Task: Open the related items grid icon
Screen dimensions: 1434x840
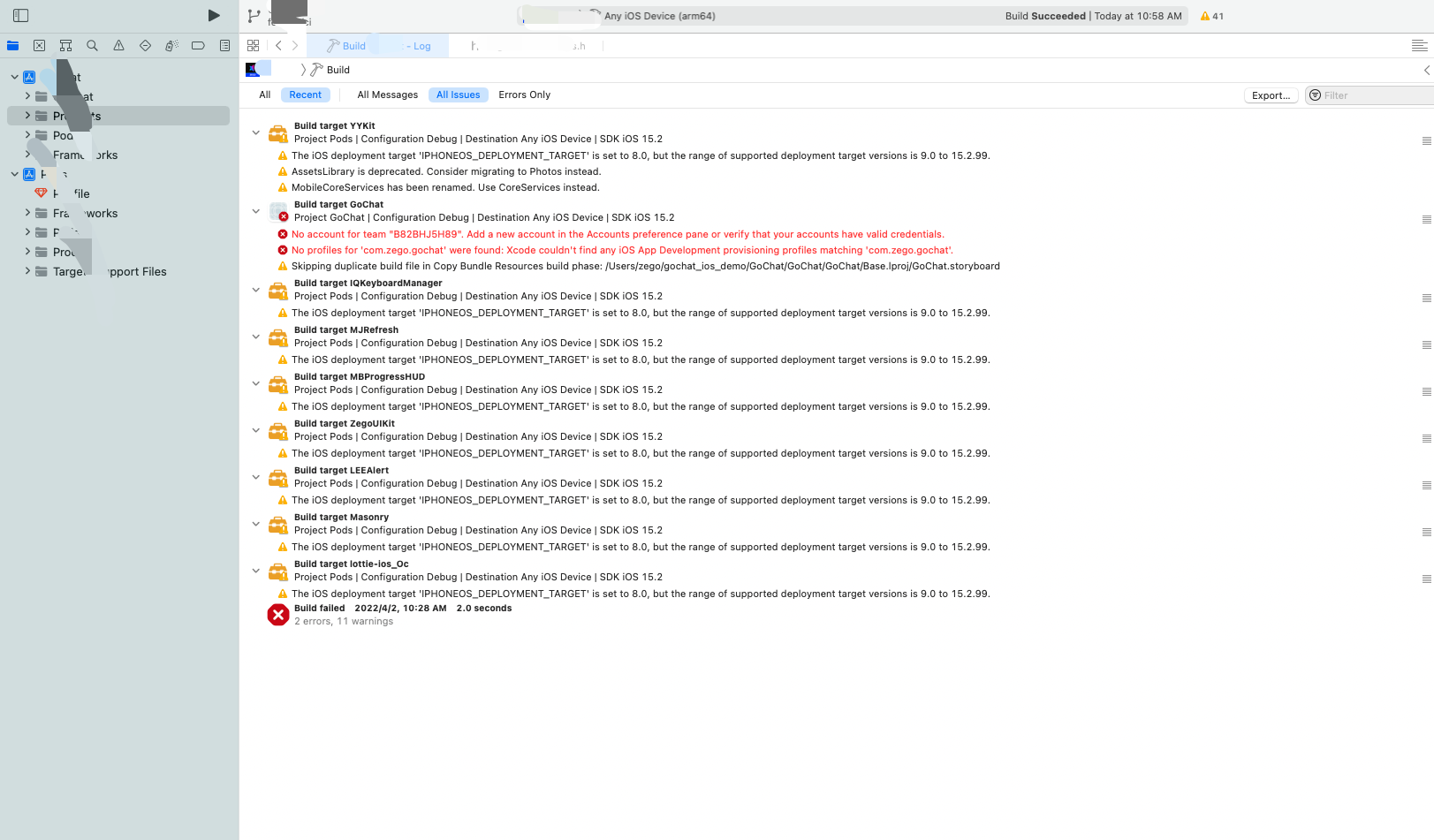Action: (x=254, y=45)
